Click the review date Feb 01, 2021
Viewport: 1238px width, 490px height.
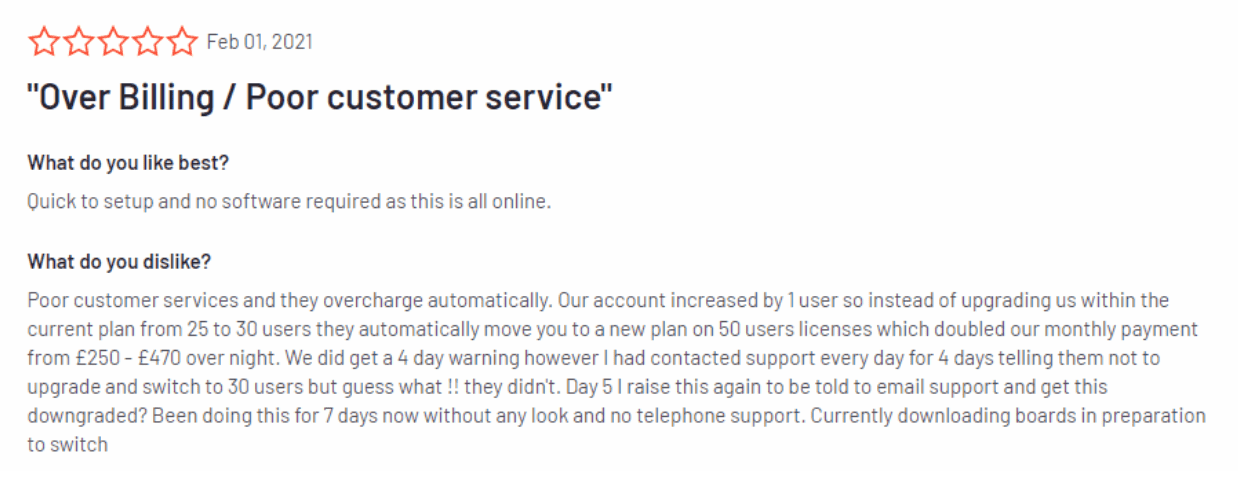259,42
